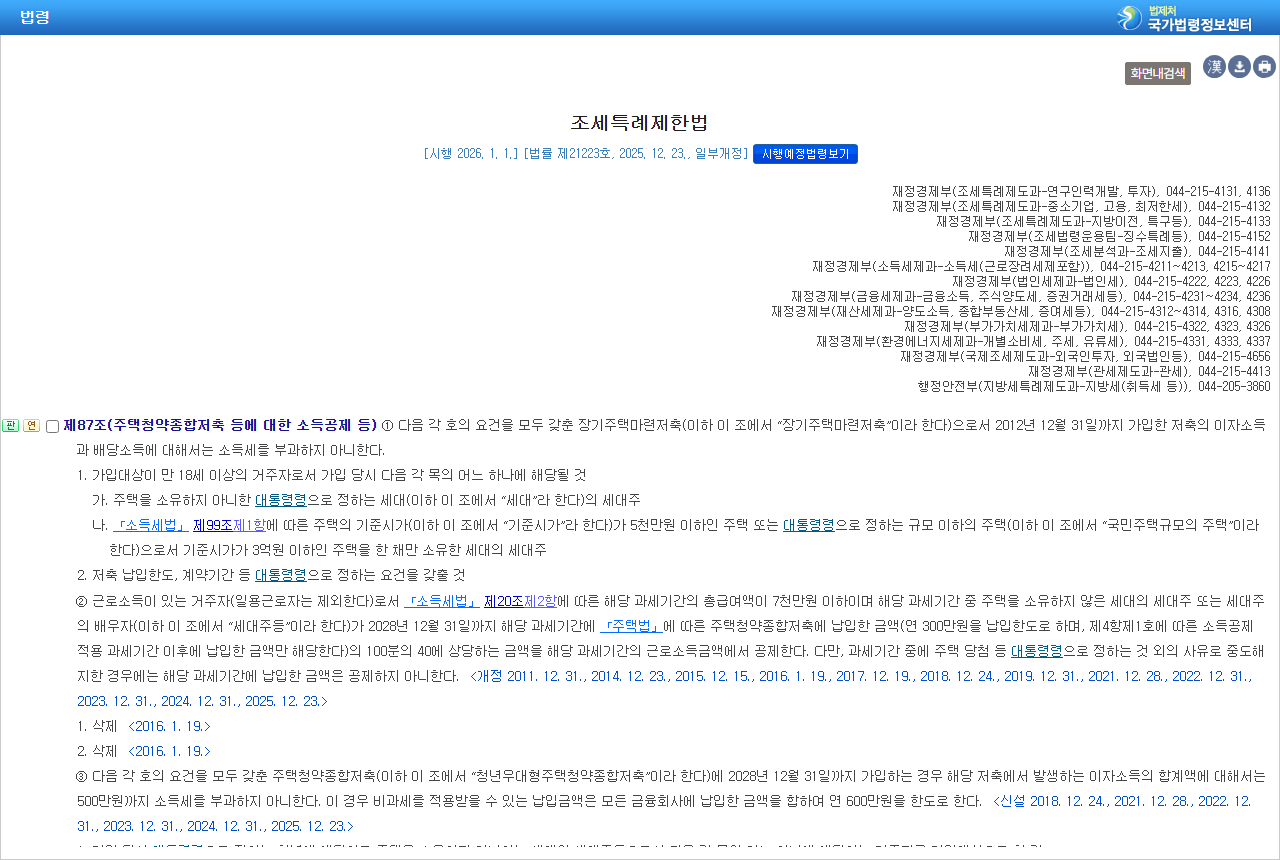Select contact line for 관세제도과-관세
Viewport: 1280px width, 860px height.
point(1149,371)
